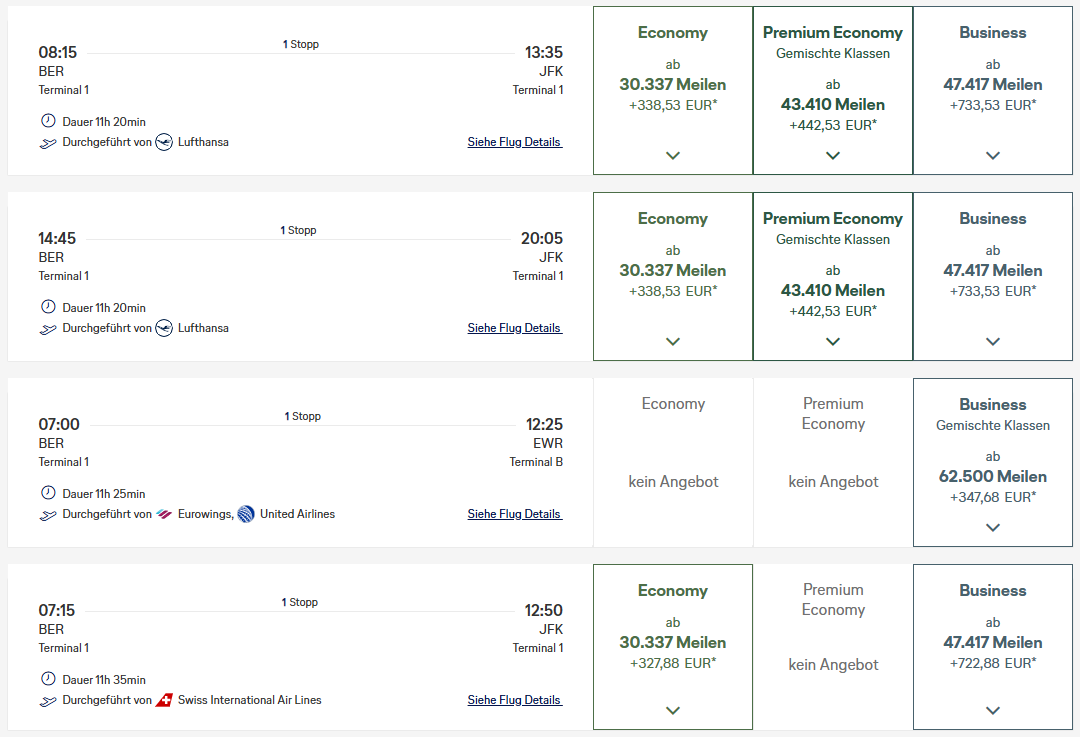Viewport: 1080px width, 737px height.
Task: Click the clock icon next to 'Dauer 11h 35min'
Action: pos(48,678)
